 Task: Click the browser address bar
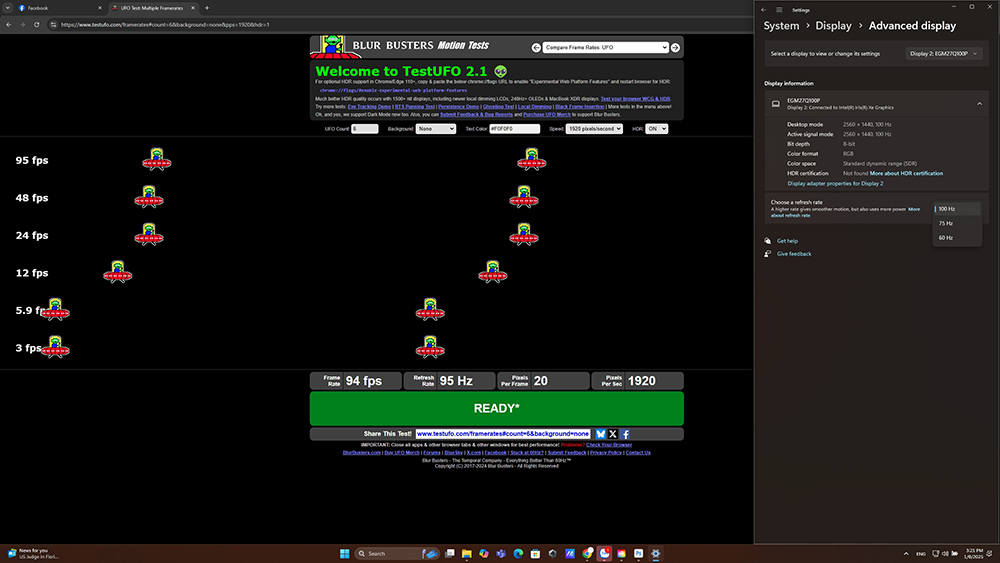[x=402, y=25]
